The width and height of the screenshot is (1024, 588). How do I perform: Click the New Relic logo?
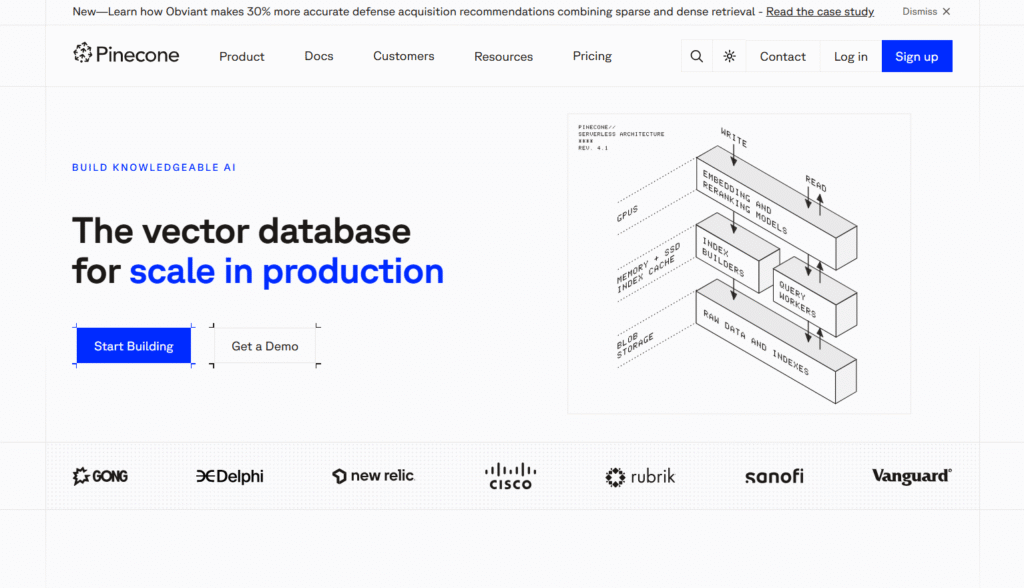point(374,476)
